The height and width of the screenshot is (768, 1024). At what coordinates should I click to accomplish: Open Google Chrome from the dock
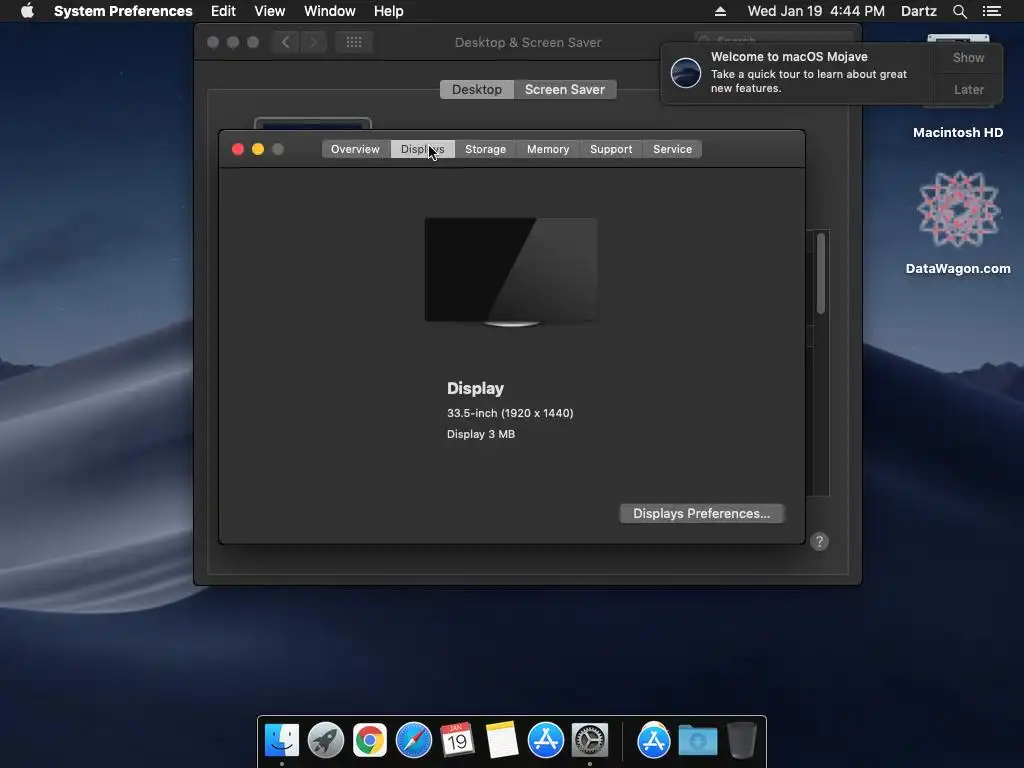click(x=370, y=740)
